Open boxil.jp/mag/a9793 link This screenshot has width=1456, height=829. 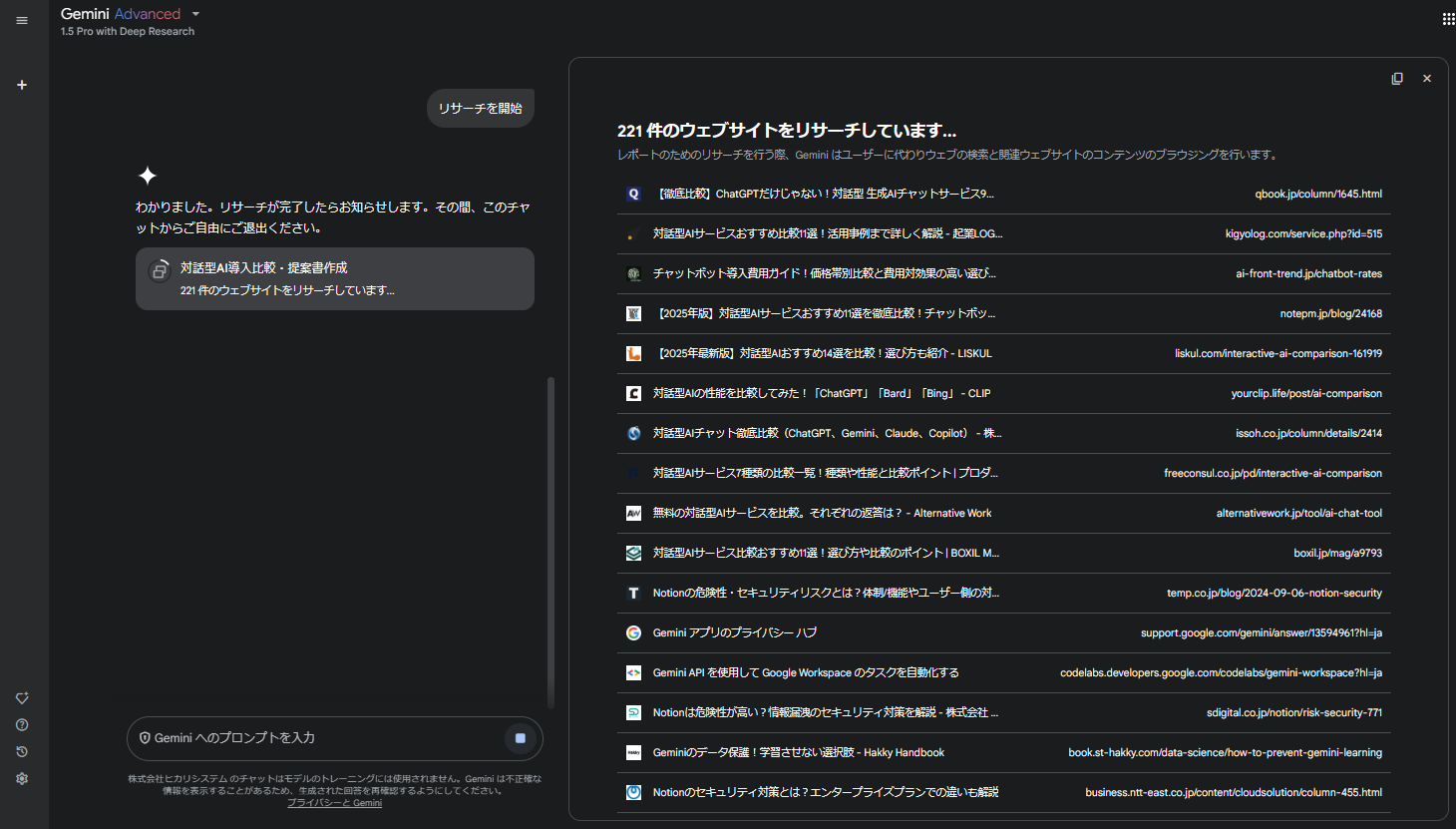click(1337, 554)
